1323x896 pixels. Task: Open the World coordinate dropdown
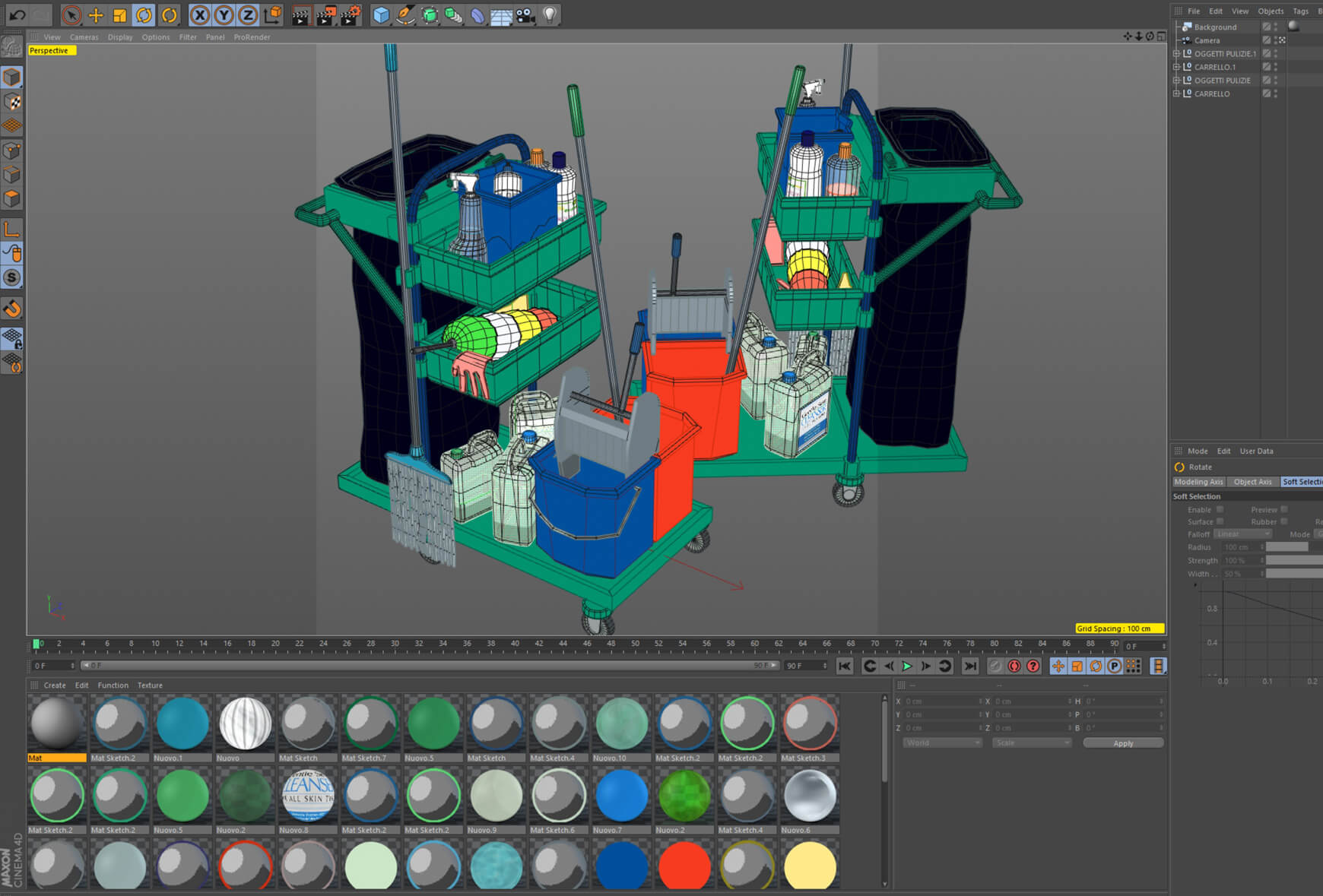click(x=942, y=742)
